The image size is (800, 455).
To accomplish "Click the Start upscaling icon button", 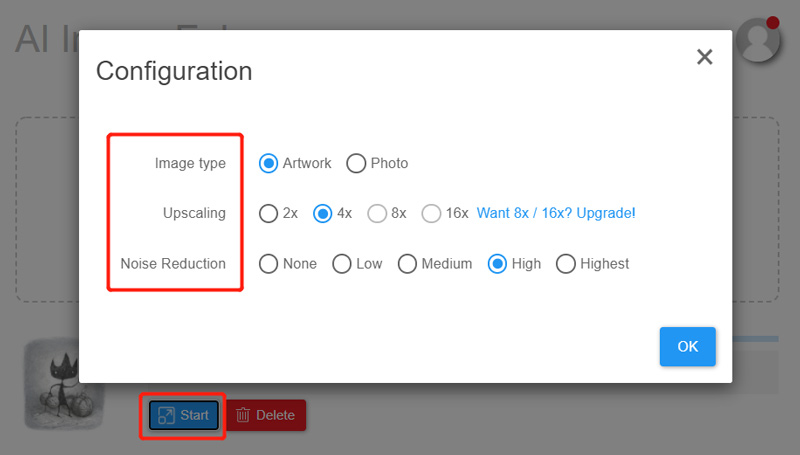I will (x=184, y=415).
